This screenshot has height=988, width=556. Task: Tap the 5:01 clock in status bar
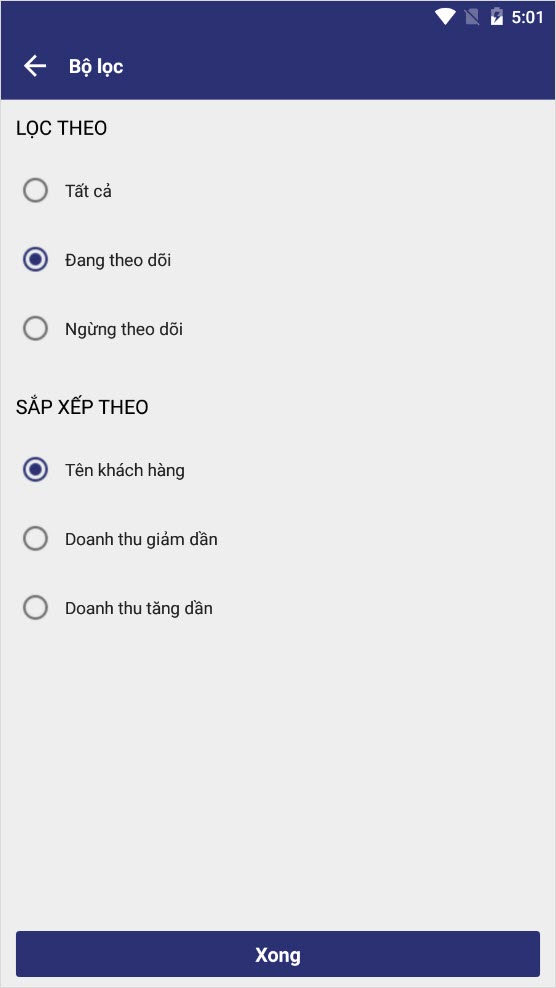[x=527, y=17]
